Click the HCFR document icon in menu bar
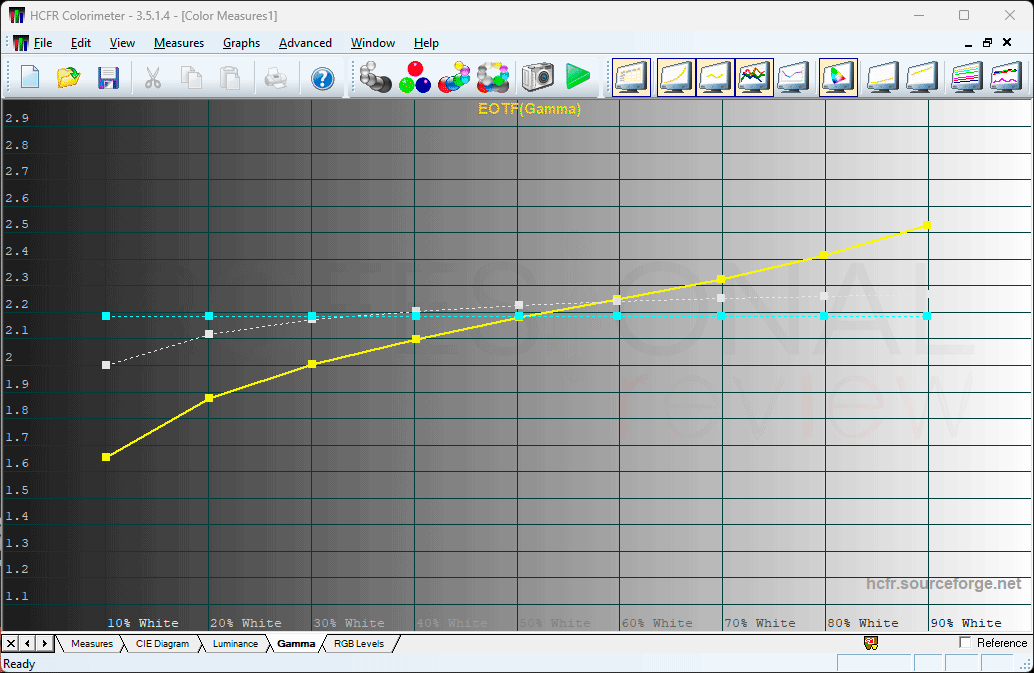Screen dimensions: 1034x673 [x=21, y=43]
